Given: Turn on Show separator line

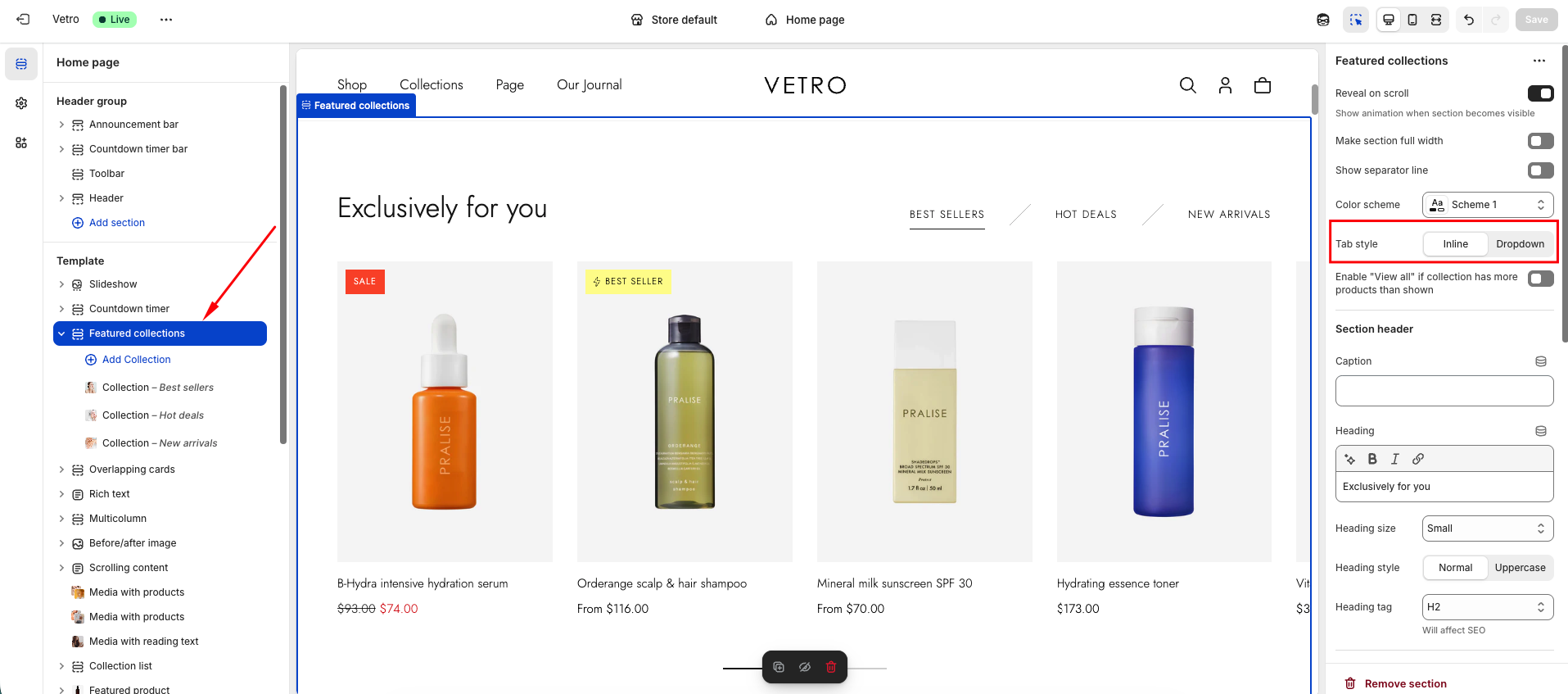Looking at the screenshot, I should (x=1540, y=170).
